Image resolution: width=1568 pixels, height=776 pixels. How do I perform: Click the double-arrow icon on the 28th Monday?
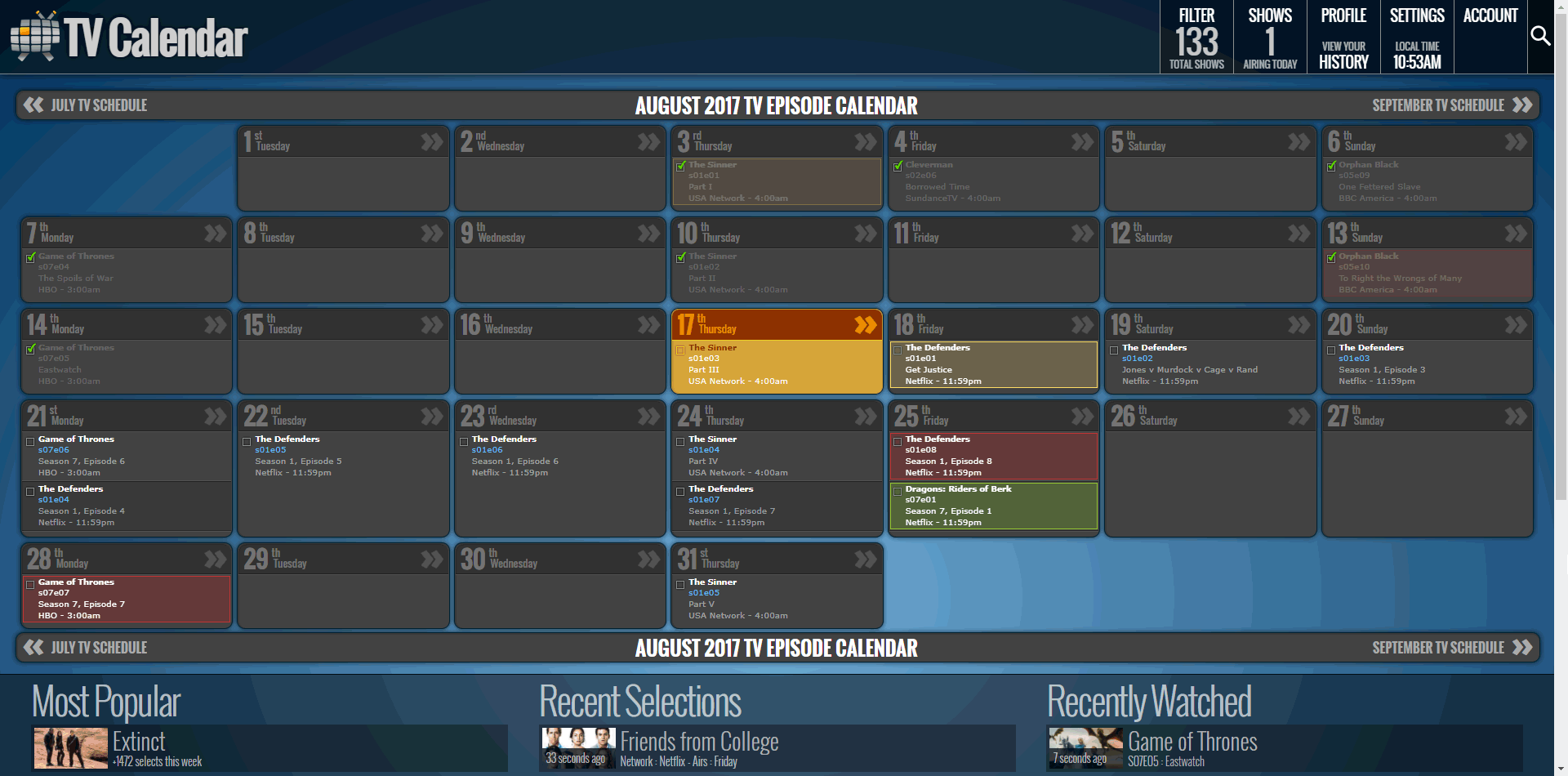pos(215,559)
